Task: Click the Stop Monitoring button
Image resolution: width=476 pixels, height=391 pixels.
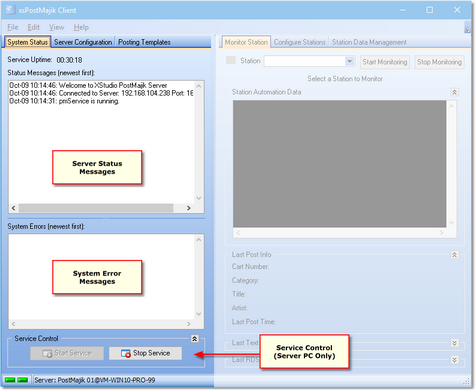Action: click(x=439, y=62)
